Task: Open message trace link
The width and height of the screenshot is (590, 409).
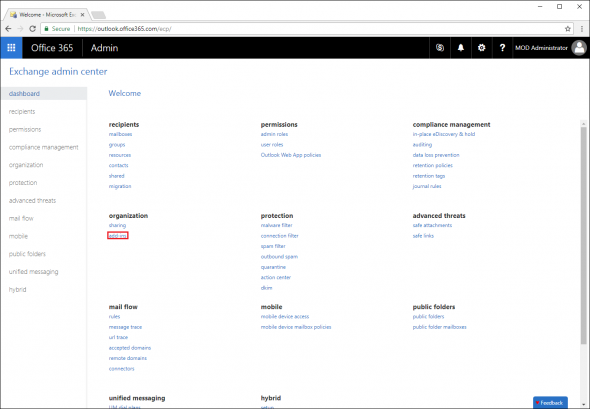Action: pyautogui.click(x=125, y=327)
